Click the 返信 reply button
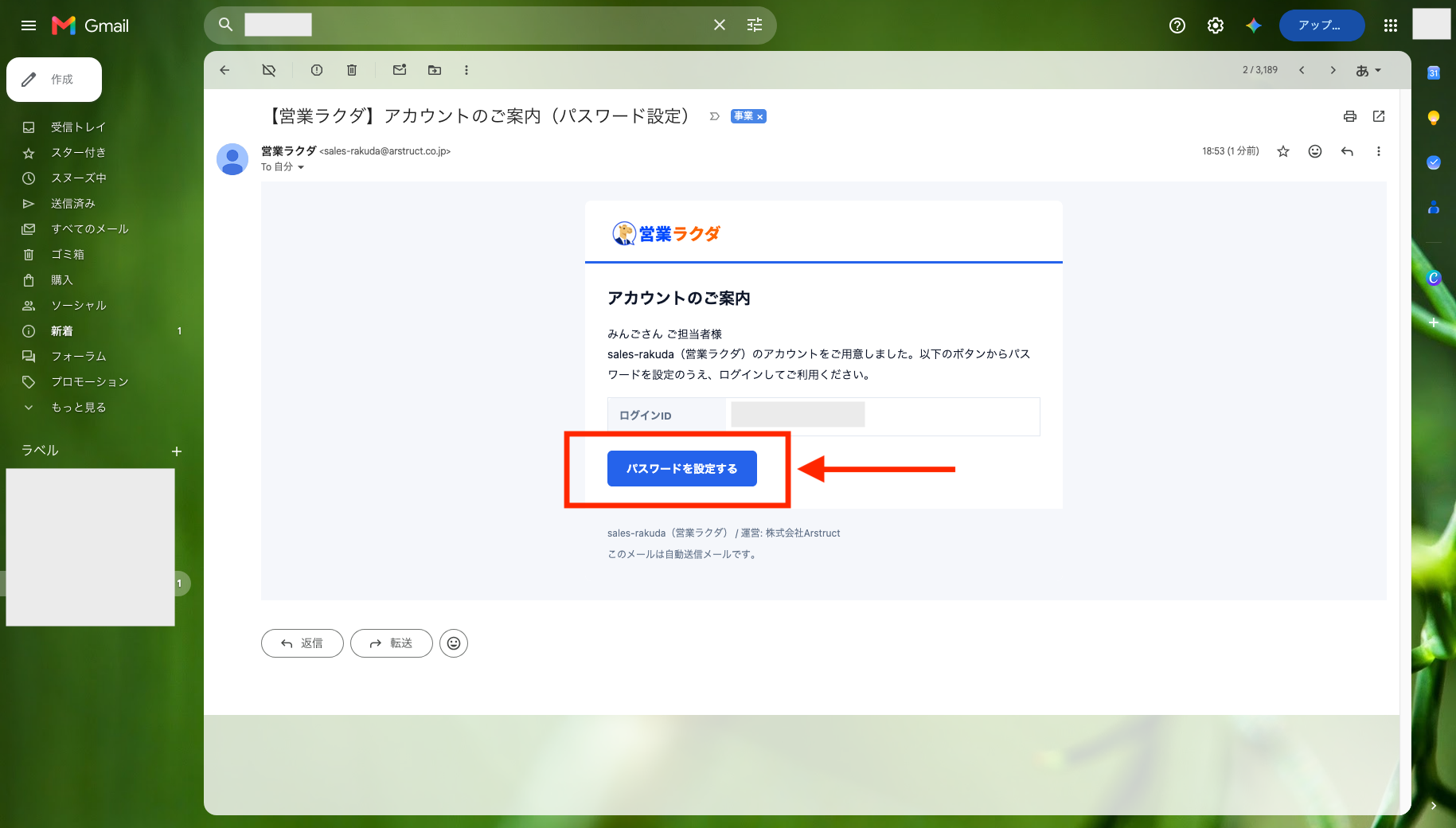The image size is (1456, 828). point(303,643)
